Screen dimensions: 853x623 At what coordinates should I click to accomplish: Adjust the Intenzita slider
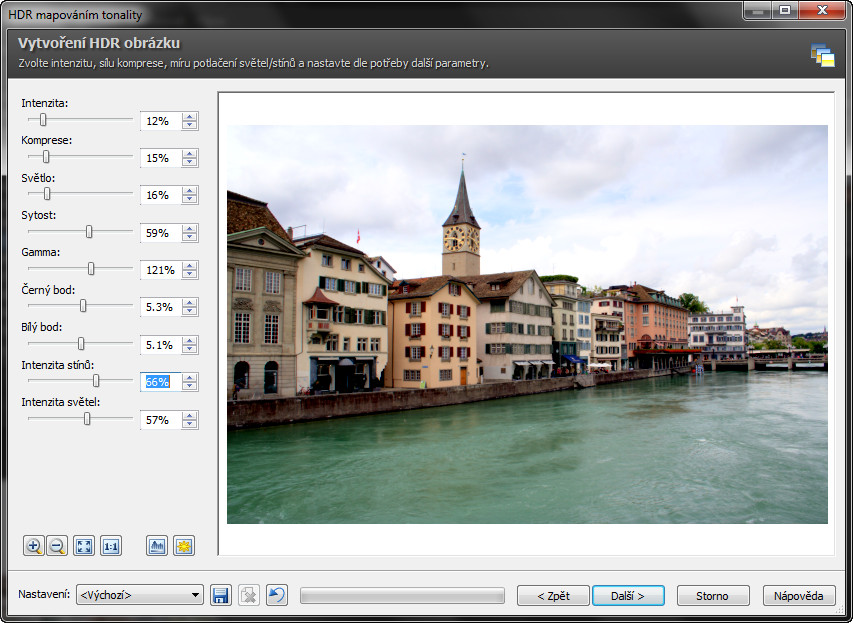(43, 120)
